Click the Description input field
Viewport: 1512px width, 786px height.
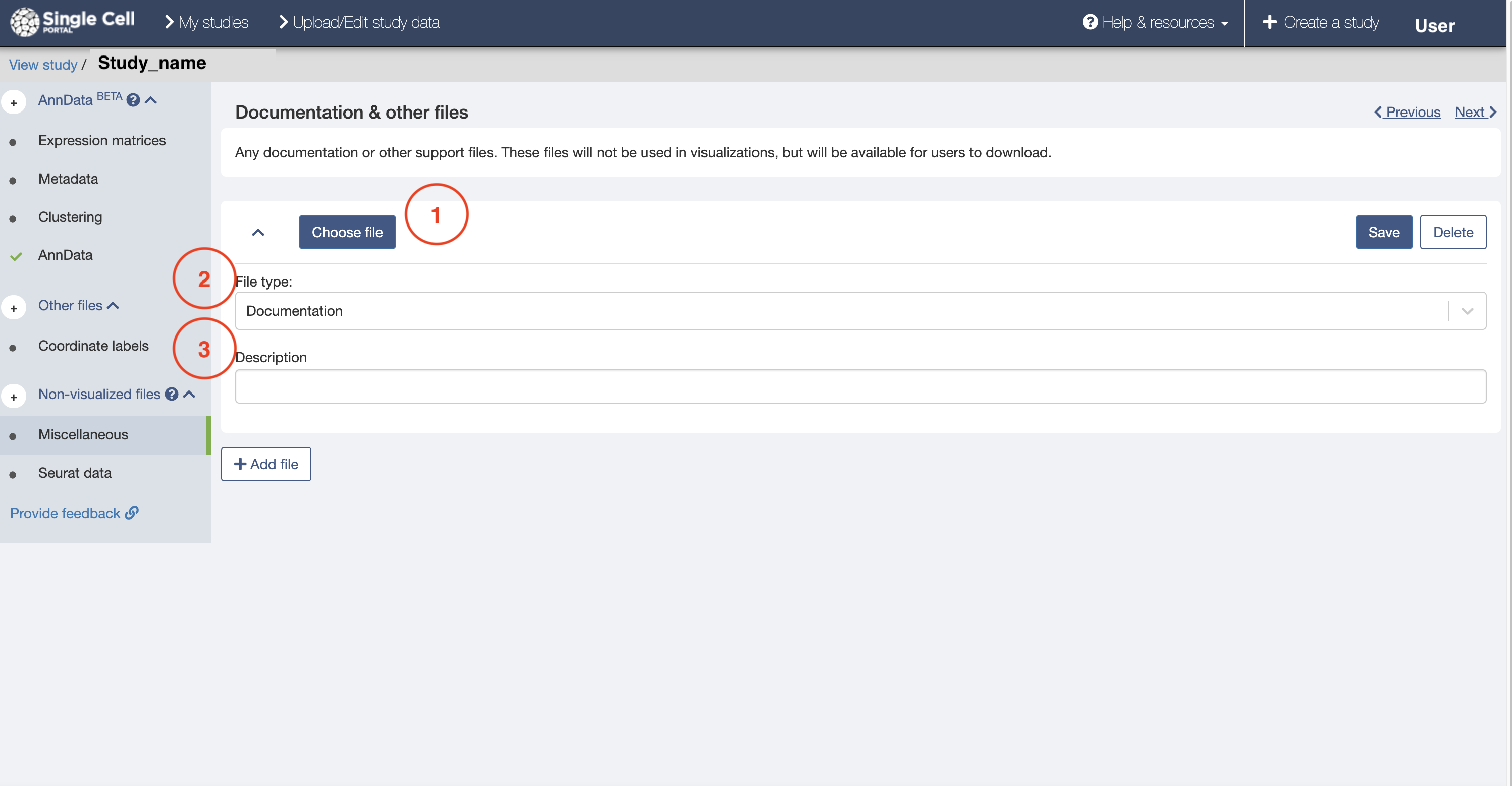point(861,386)
